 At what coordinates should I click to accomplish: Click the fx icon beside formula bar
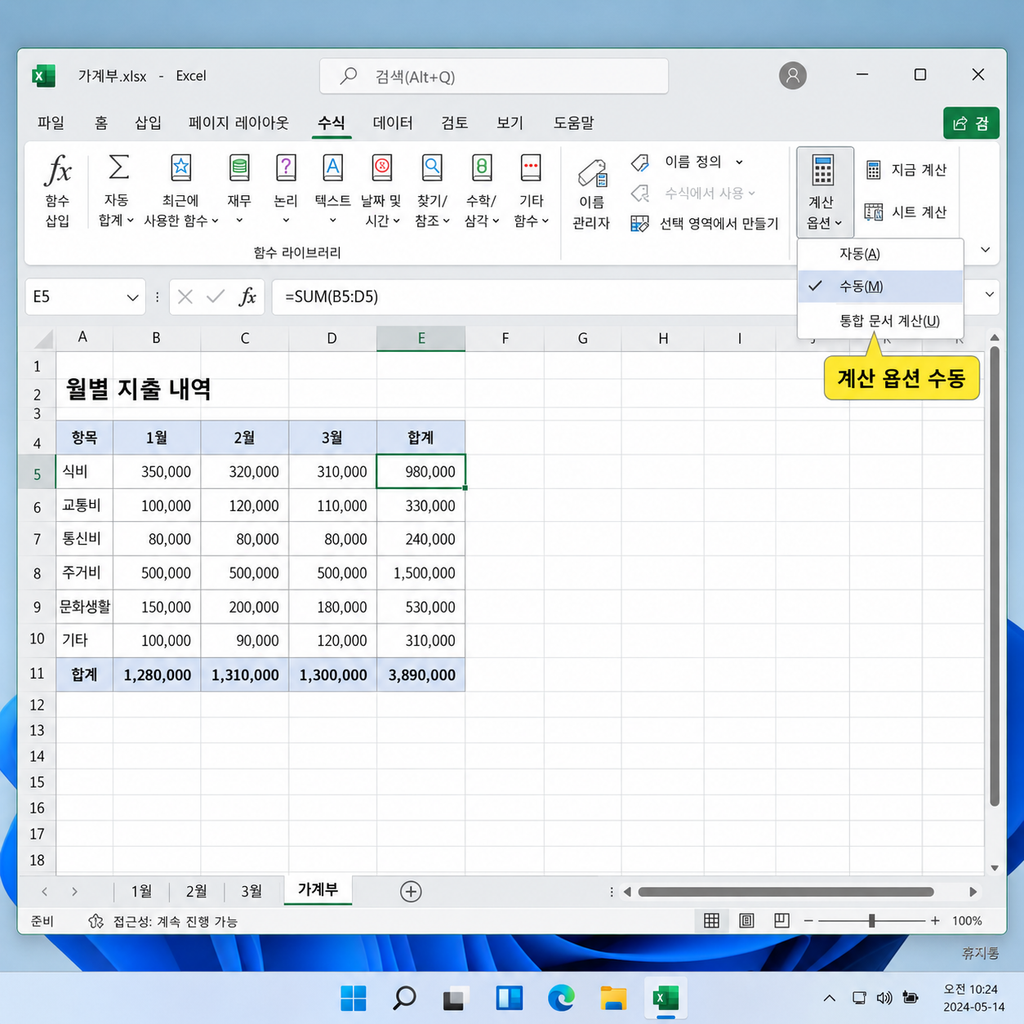pos(248,297)
